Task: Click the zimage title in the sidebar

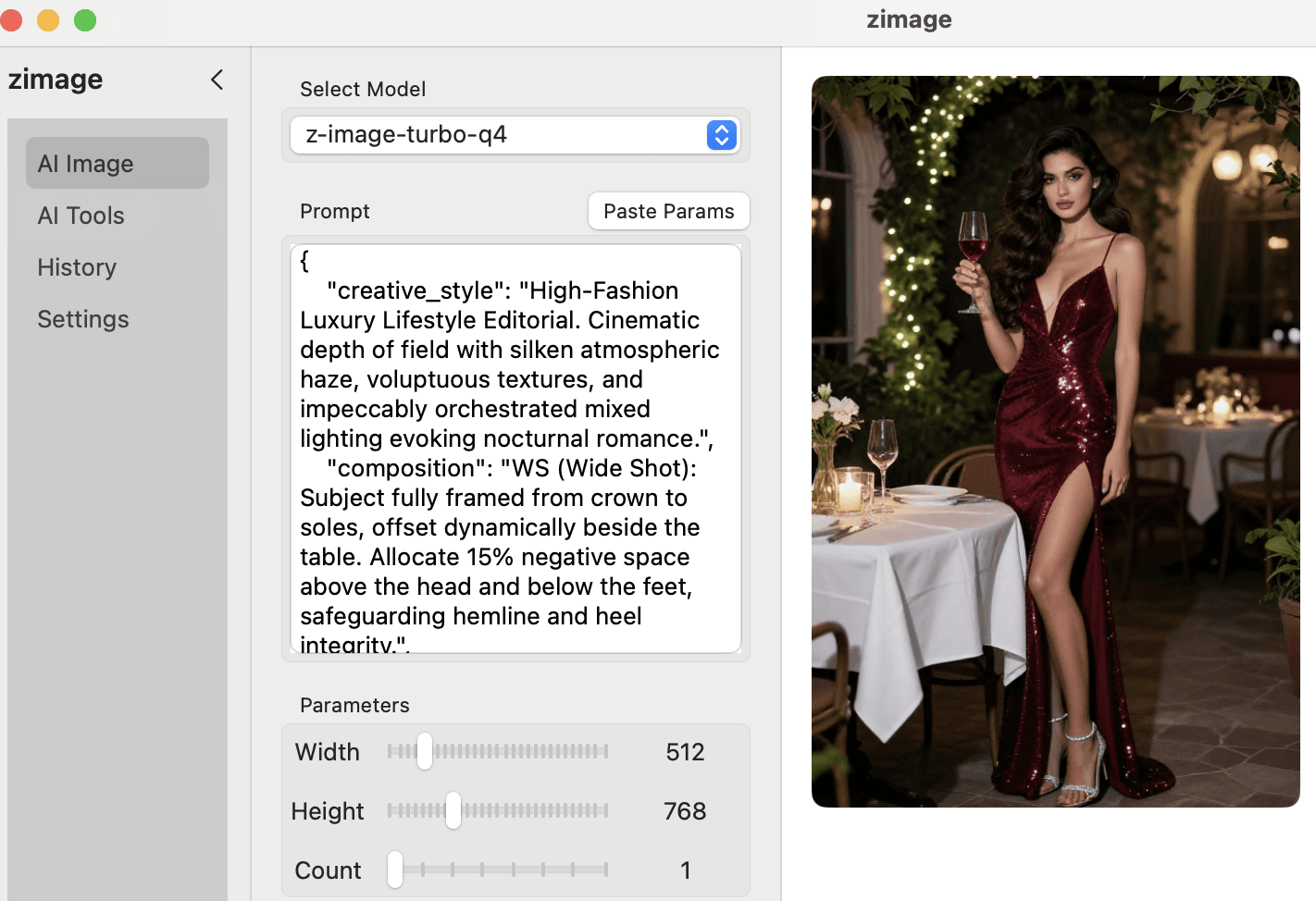Action: tap(56, 80)
